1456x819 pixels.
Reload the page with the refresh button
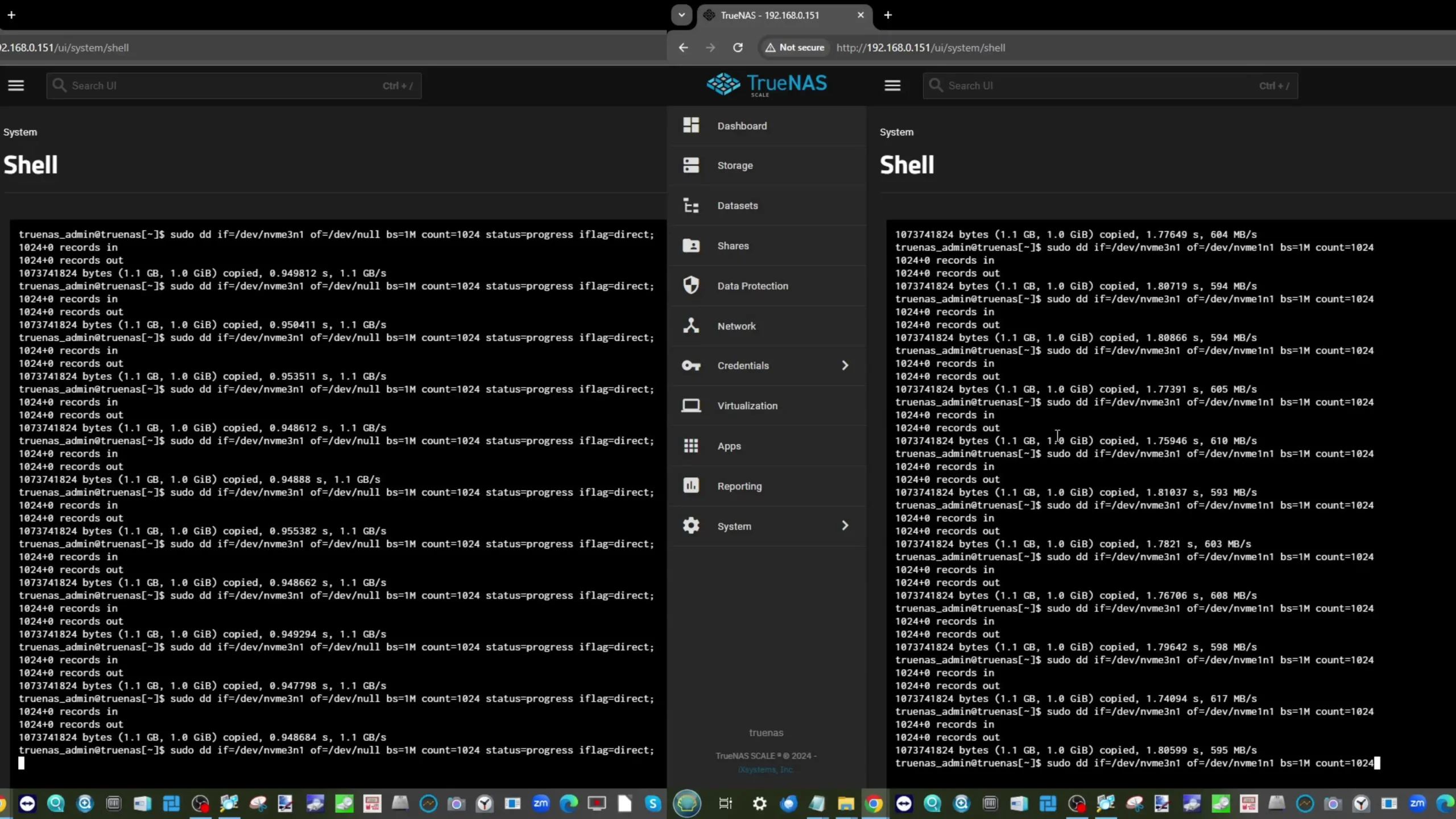pyautogui.click(x=738, y=48)
